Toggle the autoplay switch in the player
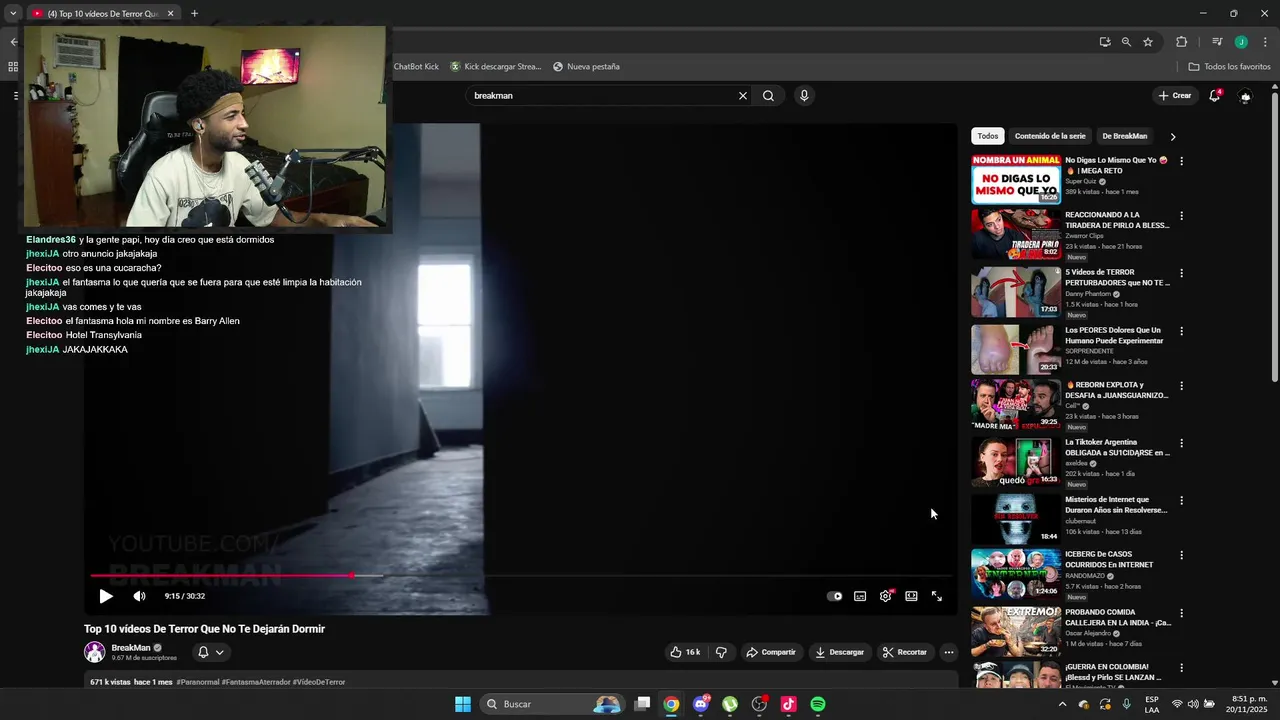 tap(835, 596)
